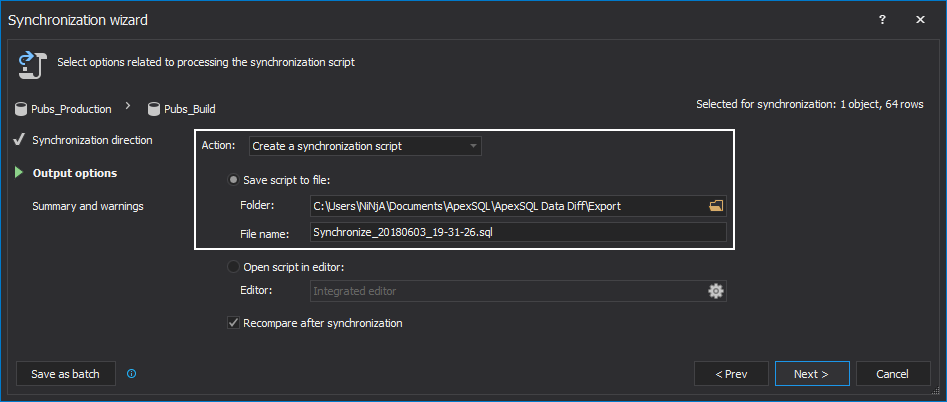The height and width of the screenshot is (402, 947).
Task: Click the Pubs_Build database icon
Action: coord(154,109)
